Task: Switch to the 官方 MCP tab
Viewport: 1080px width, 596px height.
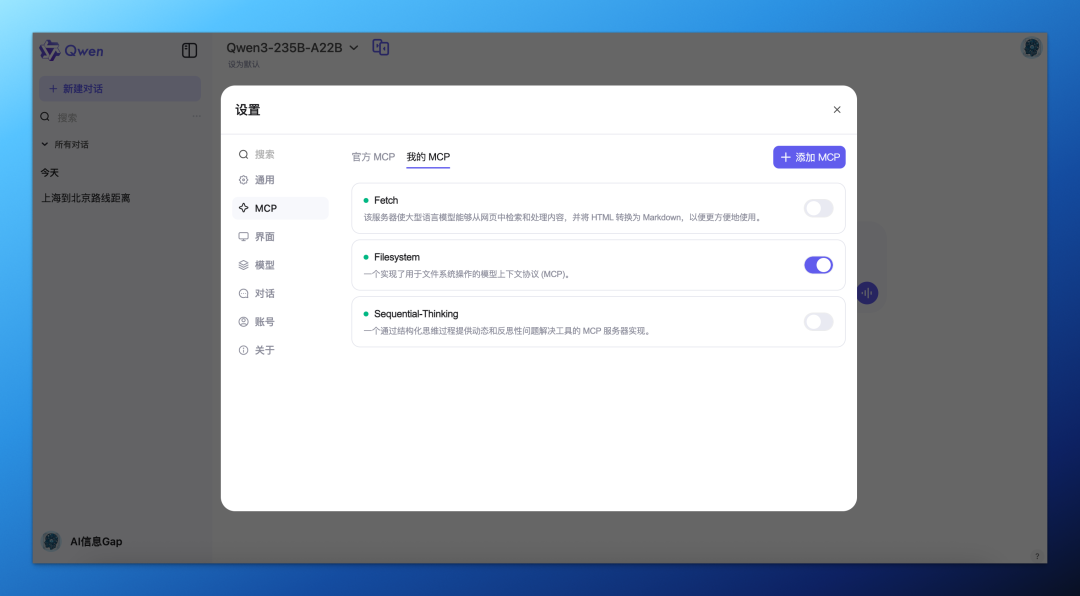Action: (x=373, y=157)
